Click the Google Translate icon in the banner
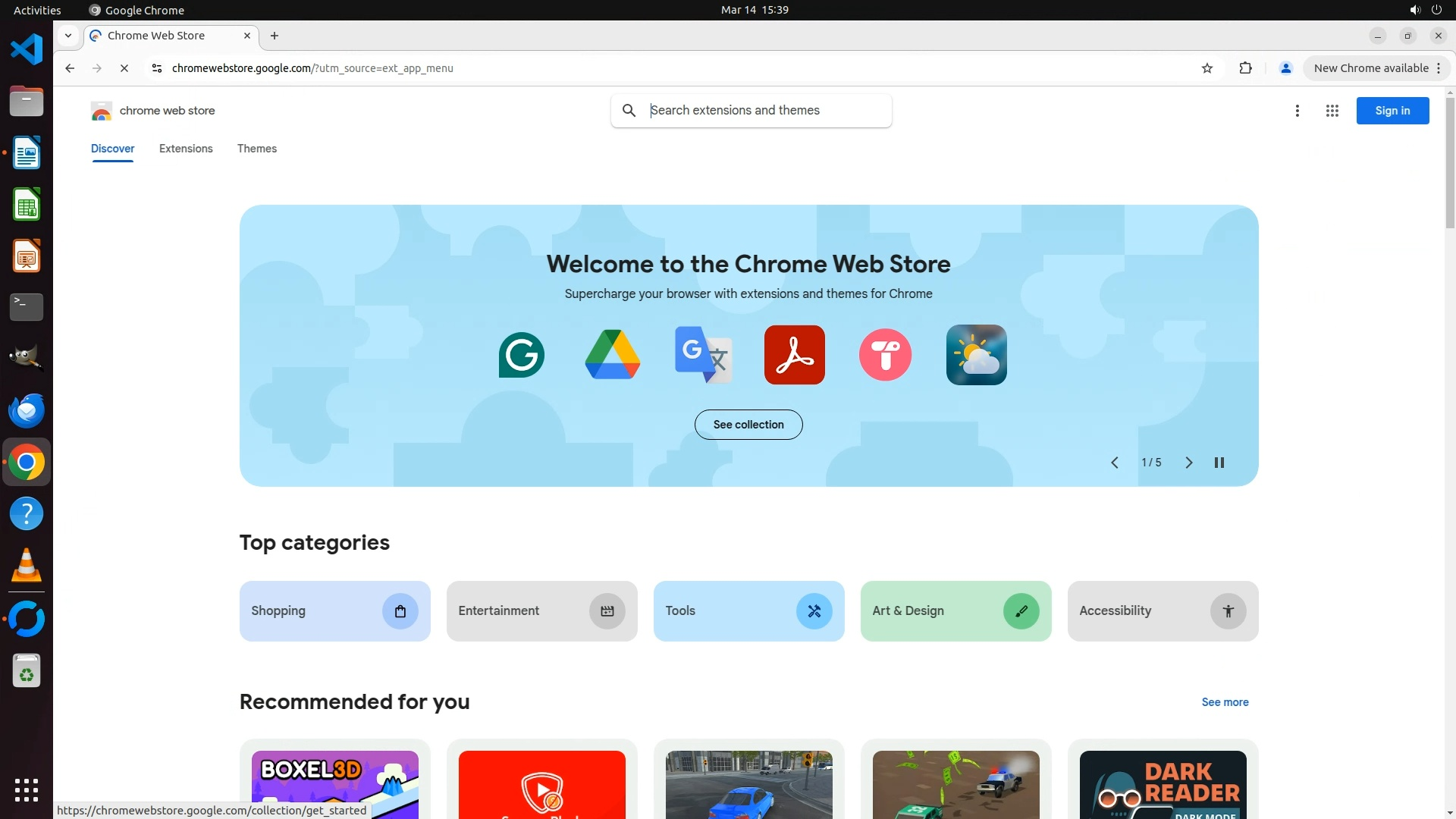This screenshot has width=1456, height=819. pyautogui.click(x=703, y=355)
